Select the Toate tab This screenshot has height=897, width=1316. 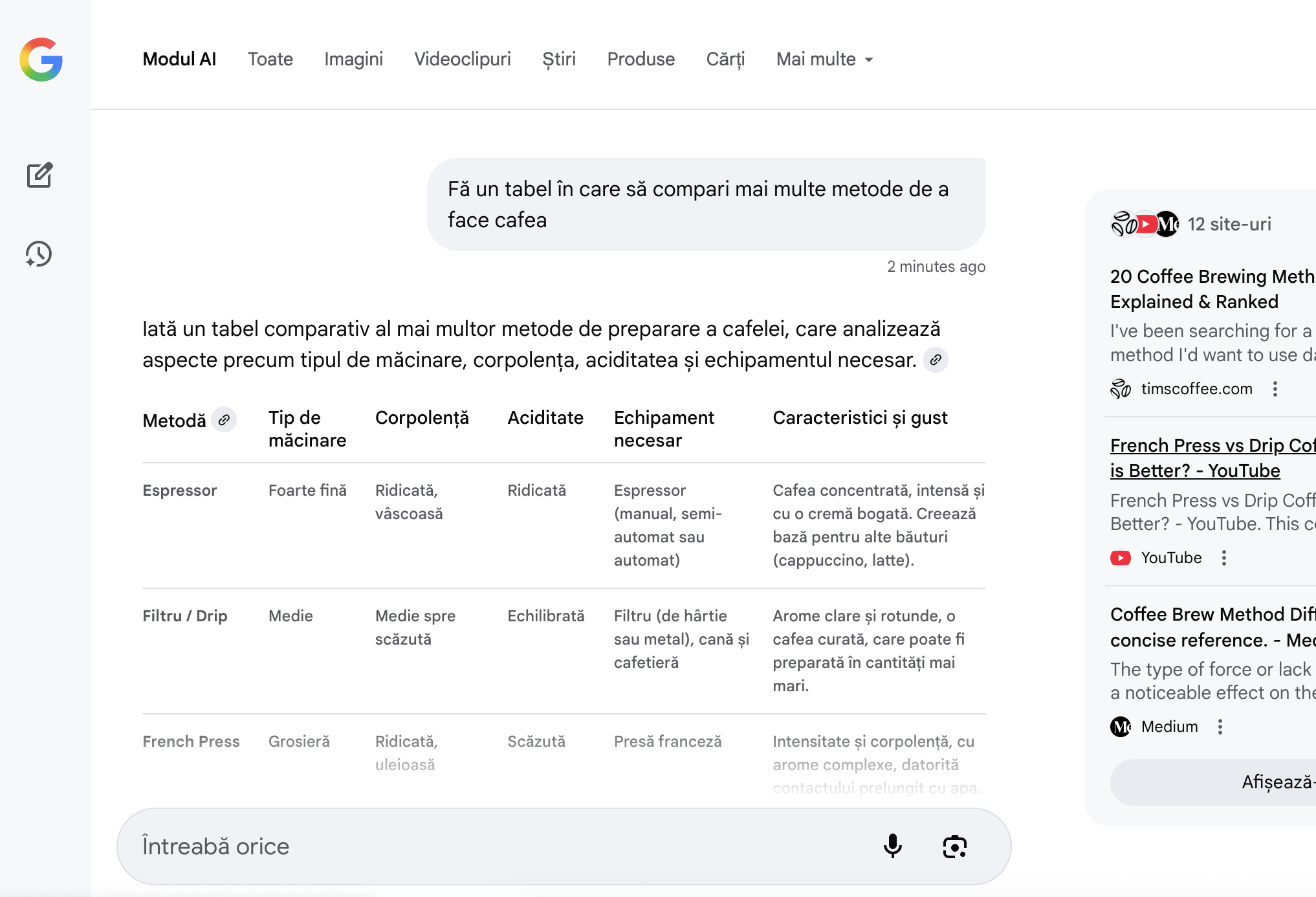pyautogui.click(x=270, y=60)
